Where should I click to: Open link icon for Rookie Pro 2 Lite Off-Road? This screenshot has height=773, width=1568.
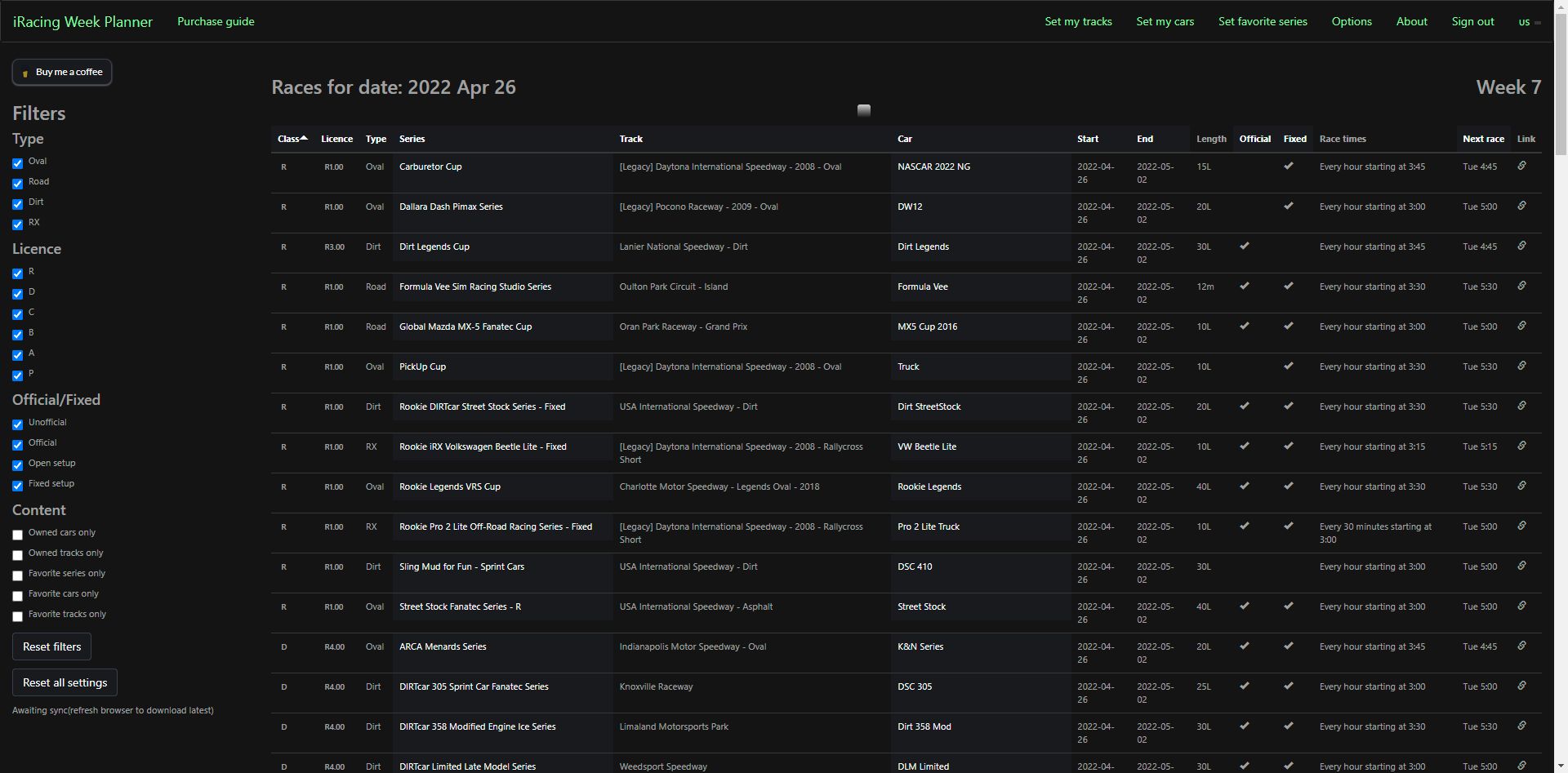click(1521, 526)
